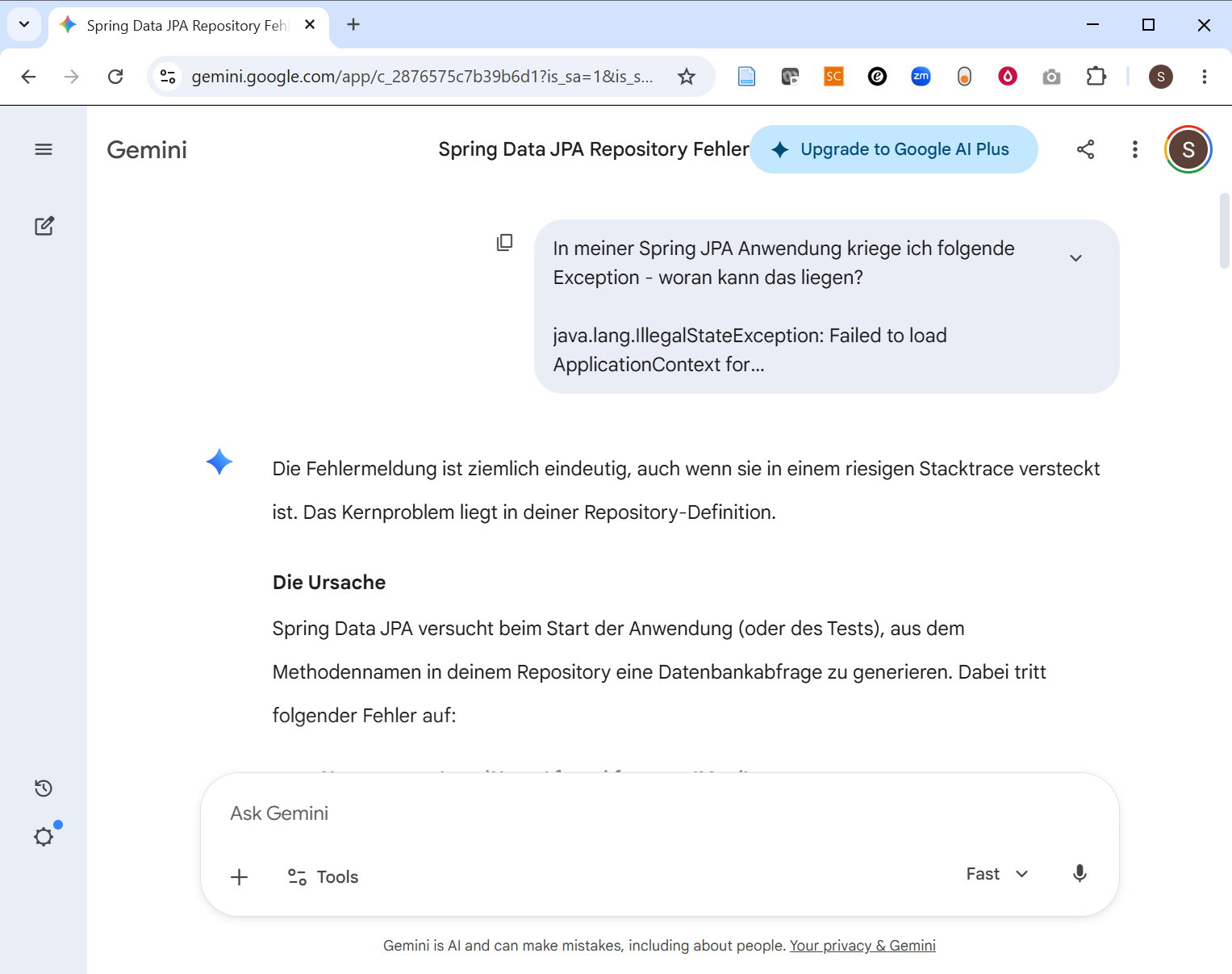Click the orange pill-shaped extension icon
This screenshot has width=1232, height=974.
tap(964, 77)
